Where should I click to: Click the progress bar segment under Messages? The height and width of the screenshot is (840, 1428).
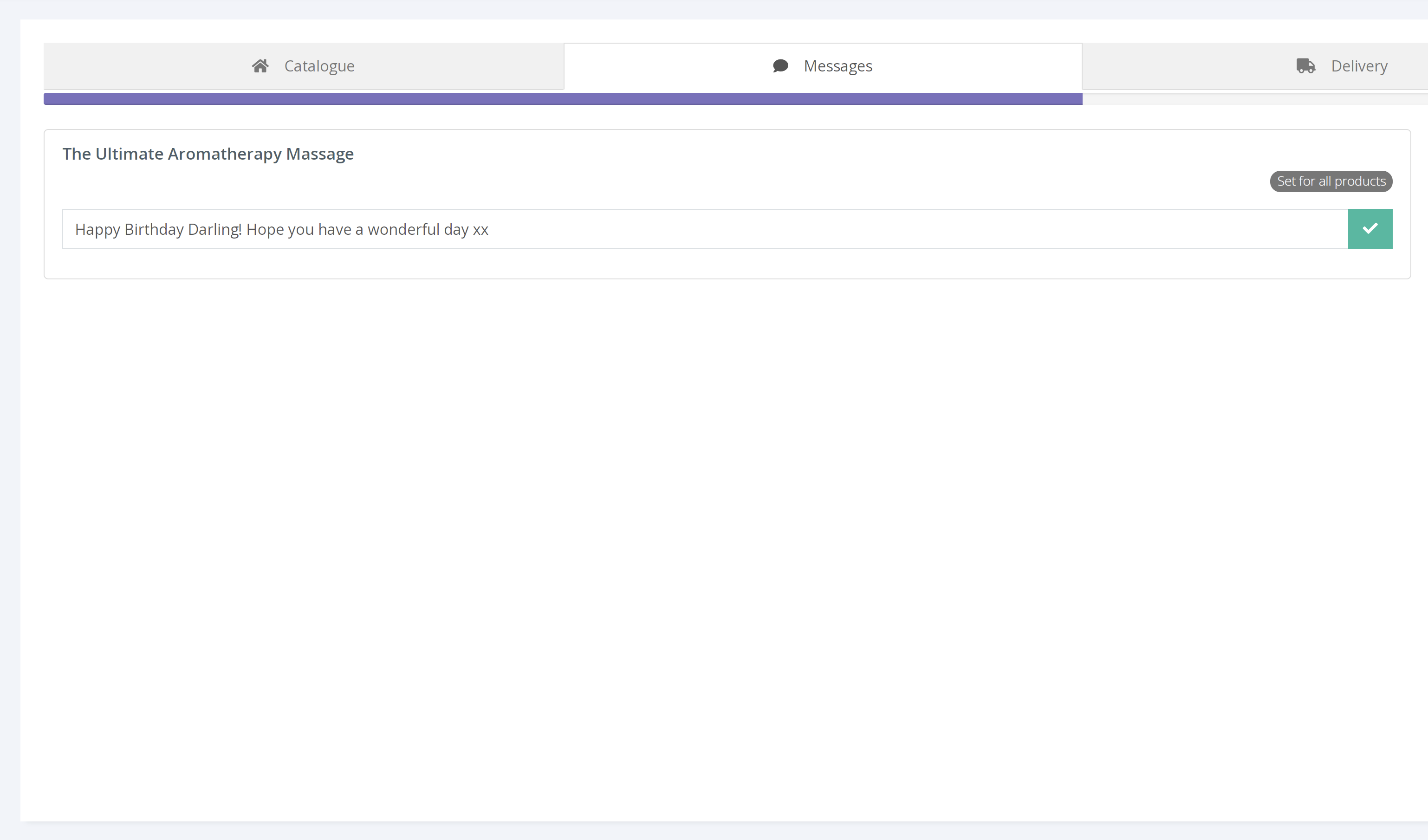(x=823, y=99)
